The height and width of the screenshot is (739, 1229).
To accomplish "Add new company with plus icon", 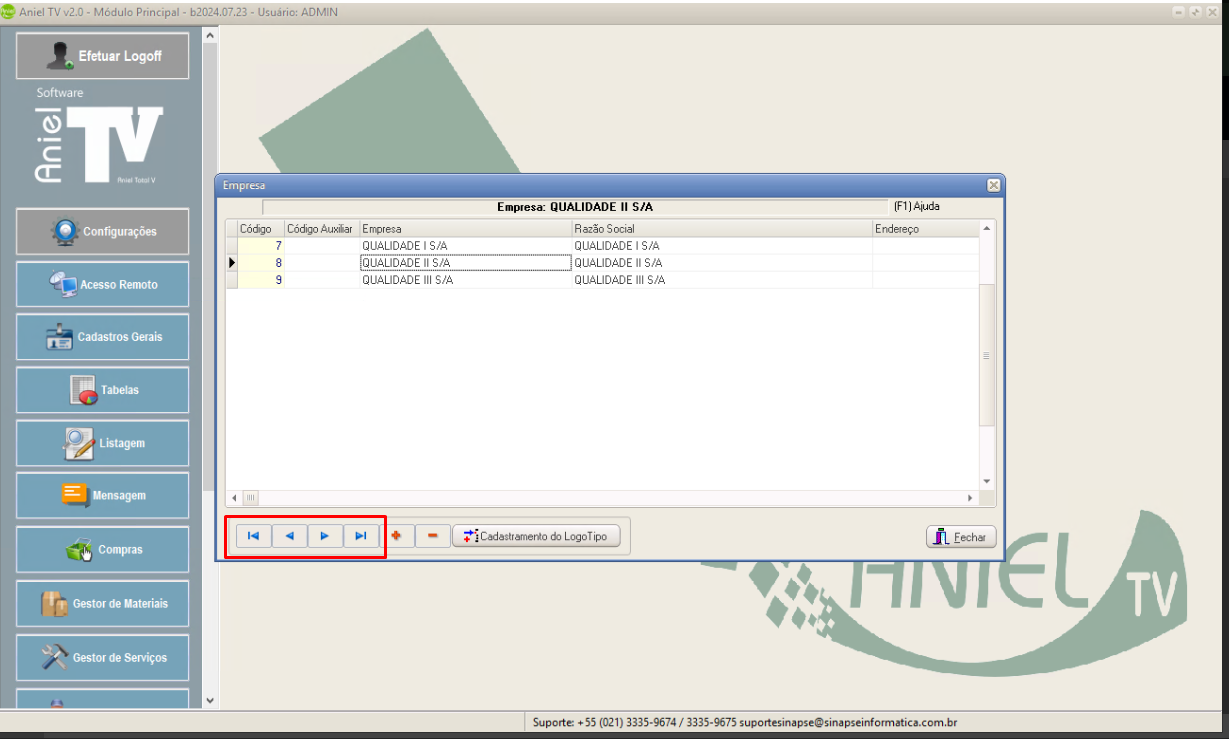I will (397, 536).
